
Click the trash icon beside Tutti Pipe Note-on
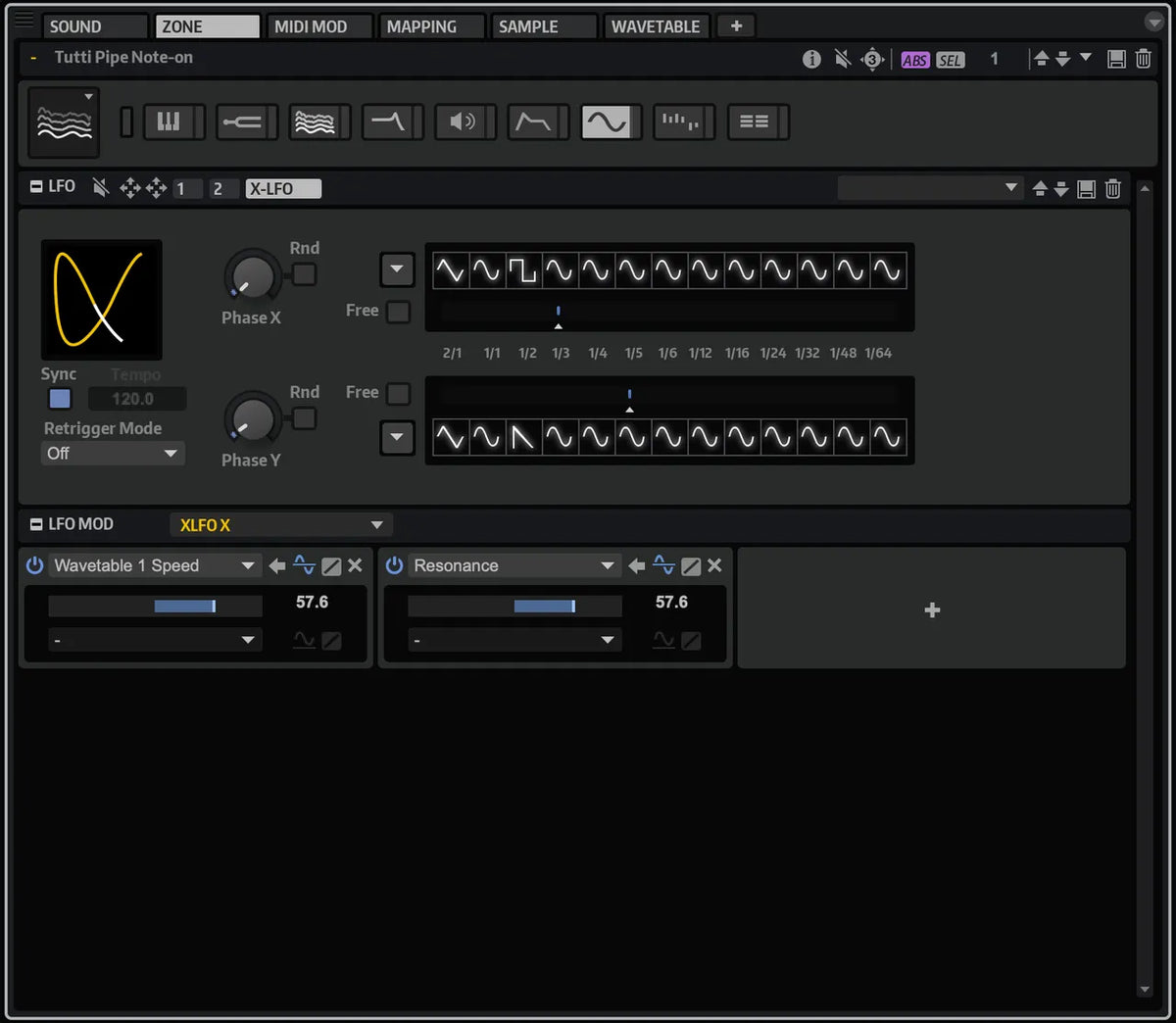coord(1143,59)
